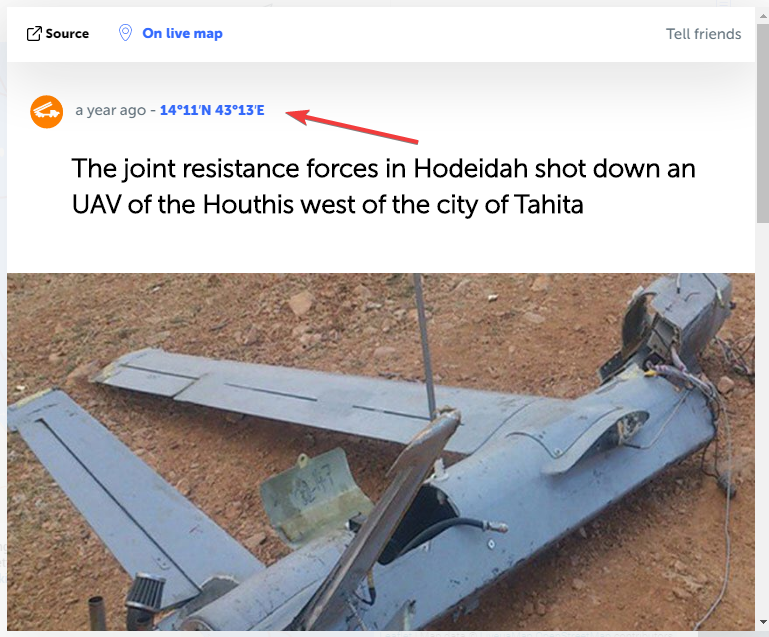The width and height of the screenshot is (769, 637).
Task: Click the red arrow annotation
Action: pos(351,127)
